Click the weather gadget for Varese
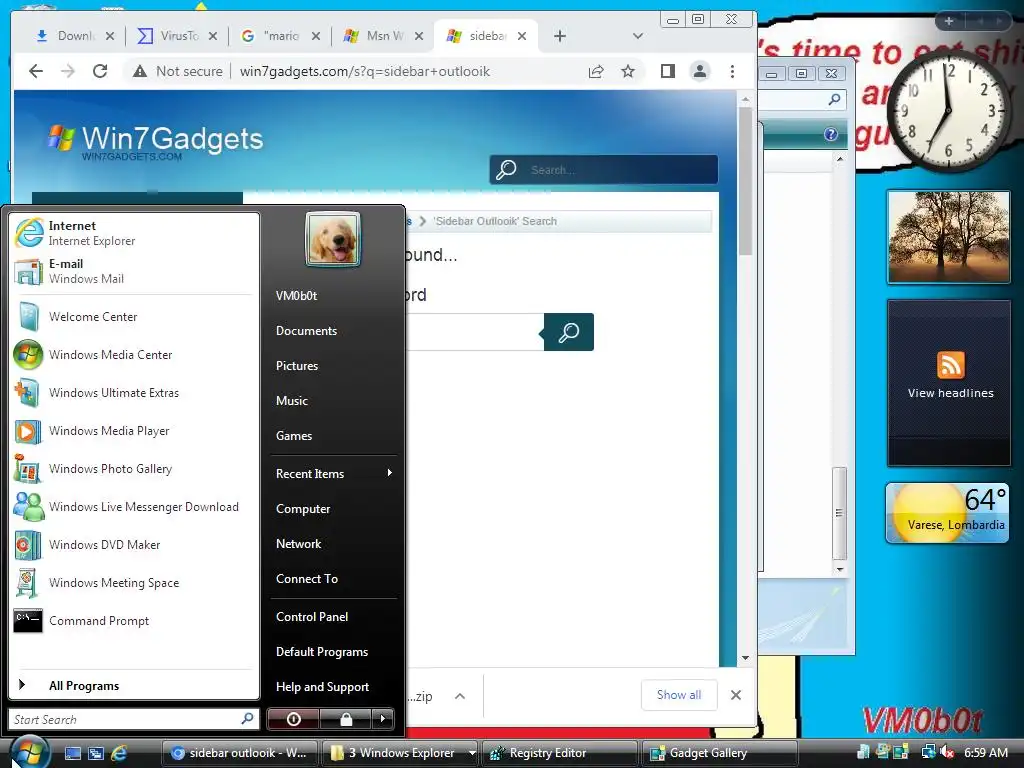 click(x=948, y=513)
